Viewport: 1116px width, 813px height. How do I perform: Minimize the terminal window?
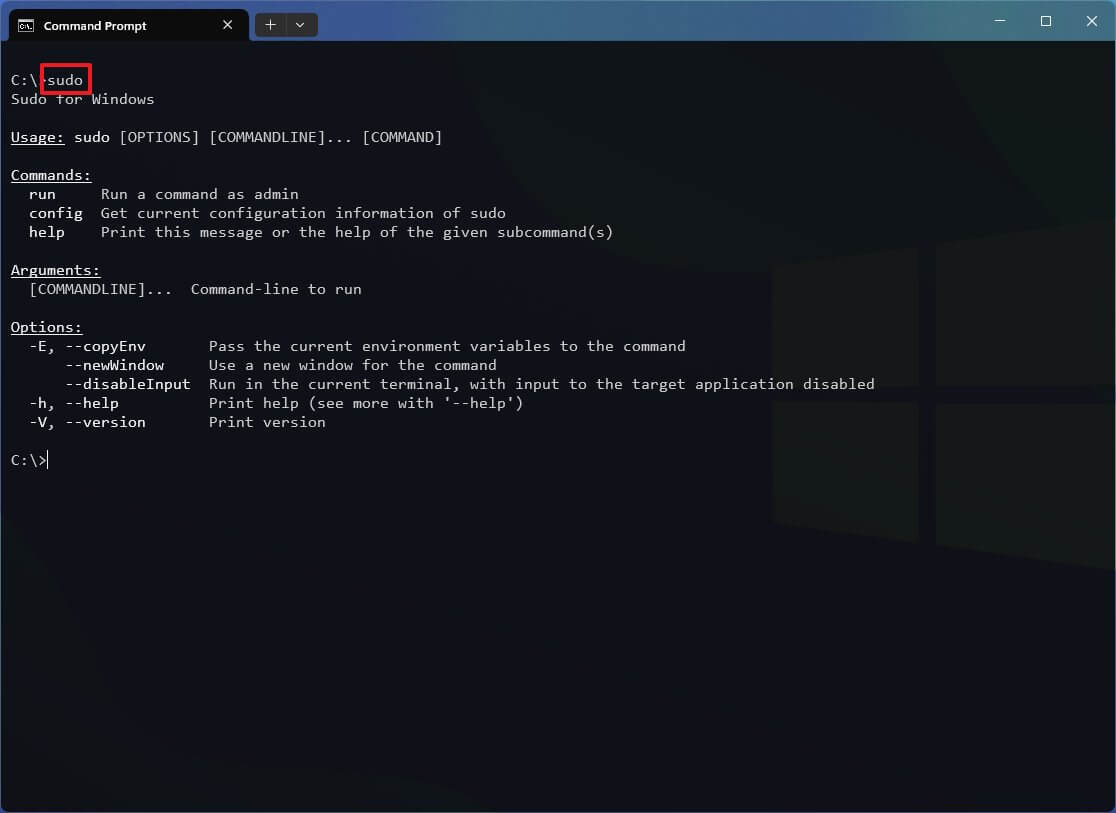point(1000,21)
